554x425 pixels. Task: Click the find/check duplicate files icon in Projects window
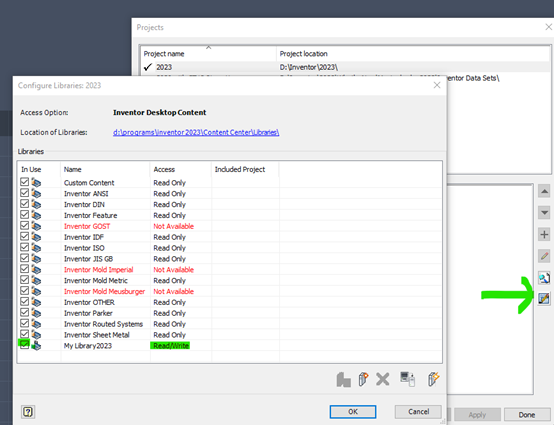pyautogui.click(x=544, y=278)
